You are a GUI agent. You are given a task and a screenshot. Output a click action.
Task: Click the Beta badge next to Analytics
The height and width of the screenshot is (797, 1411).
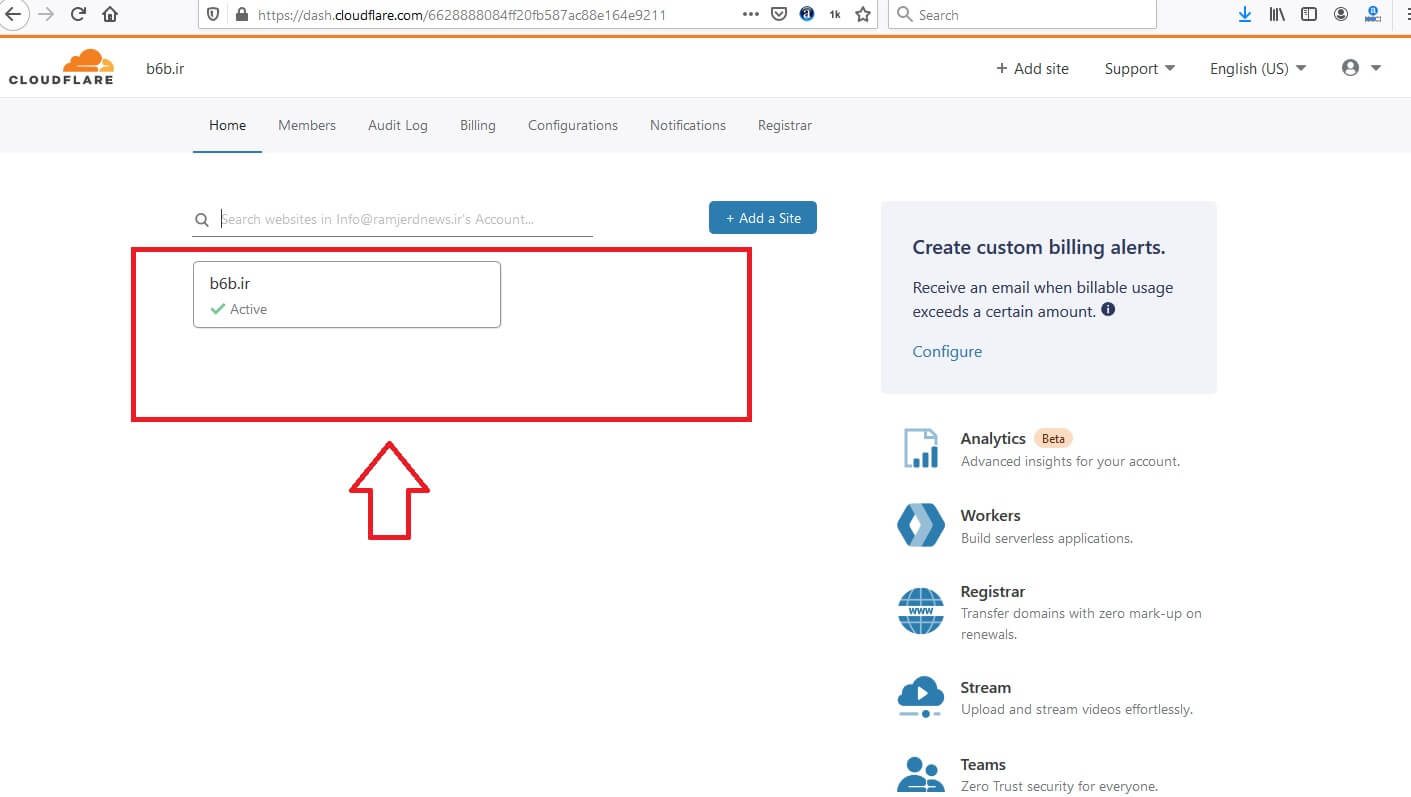tap(1053, 439)
